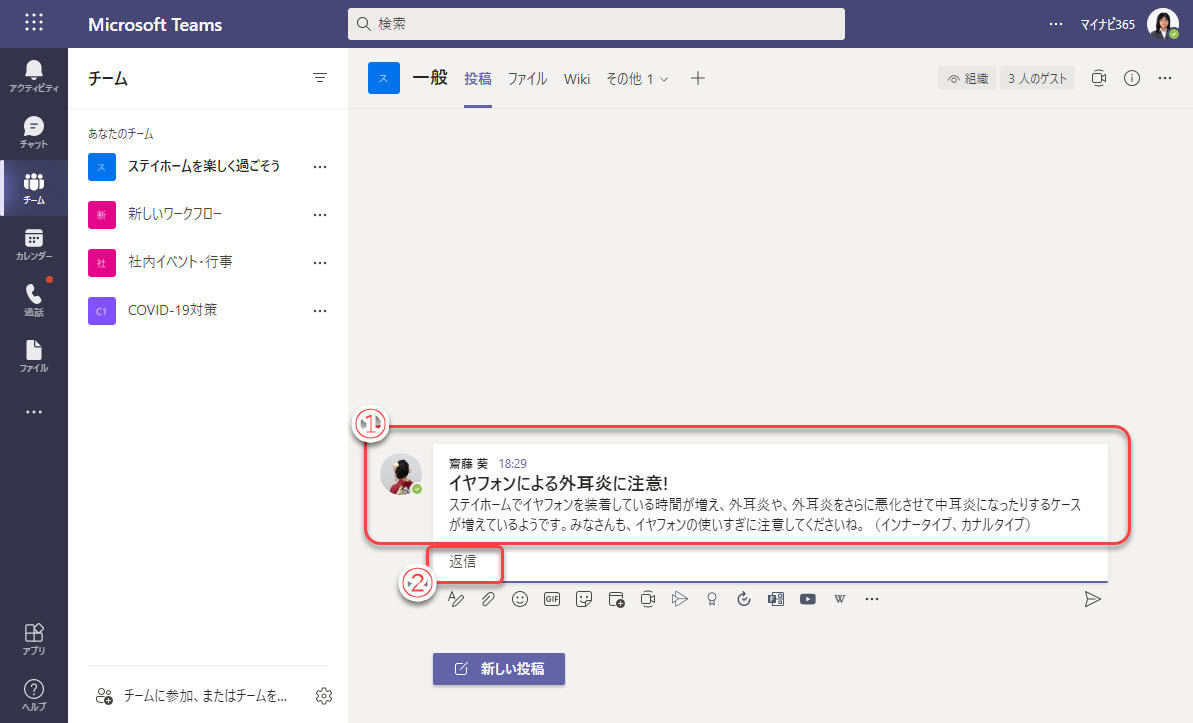This screenshot has height=723, width=1193.
Task: Select the 新しいワークフロー team
Action: coord(208,215)
